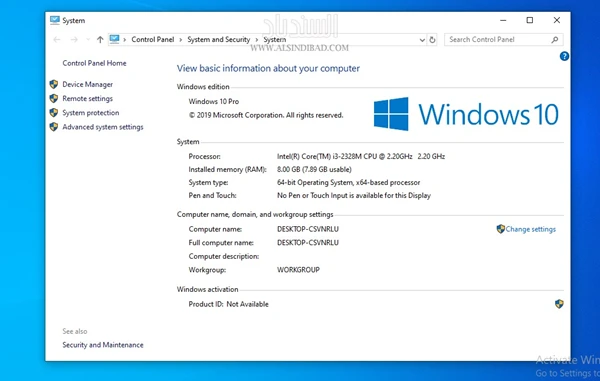Select the Full computer name value
This screenshot has width=600, height=381.
point(308,243)
